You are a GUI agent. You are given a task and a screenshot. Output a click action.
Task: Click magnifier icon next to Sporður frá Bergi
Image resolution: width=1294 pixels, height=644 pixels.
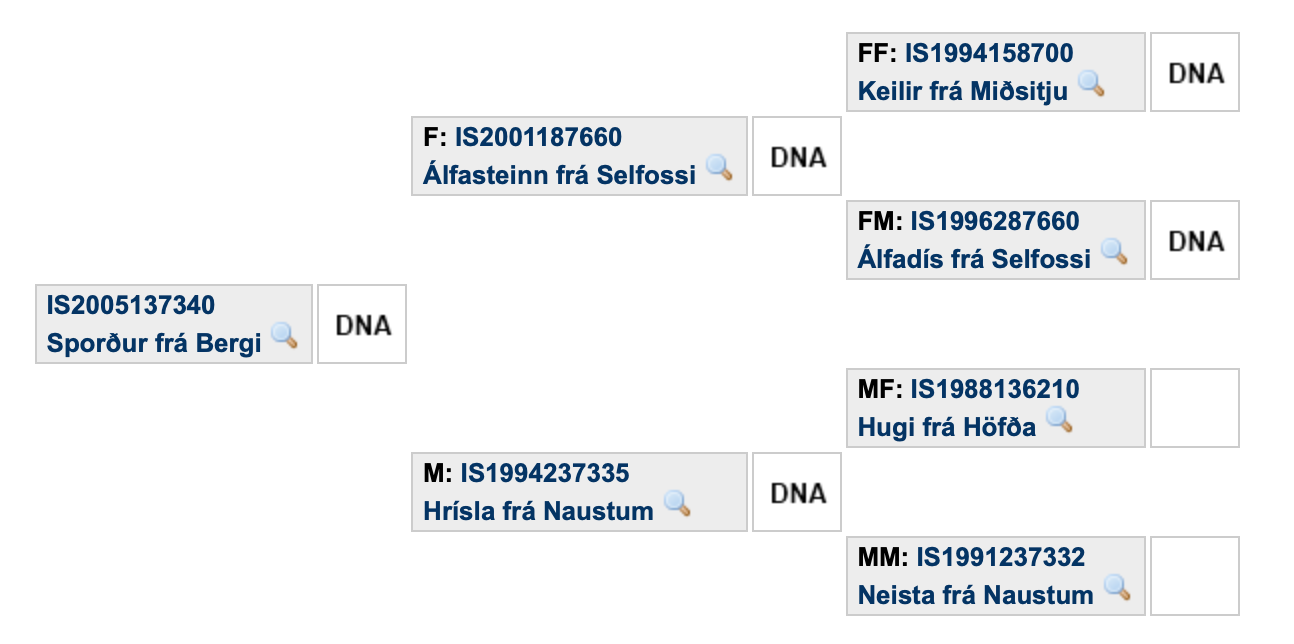point(285,335)
